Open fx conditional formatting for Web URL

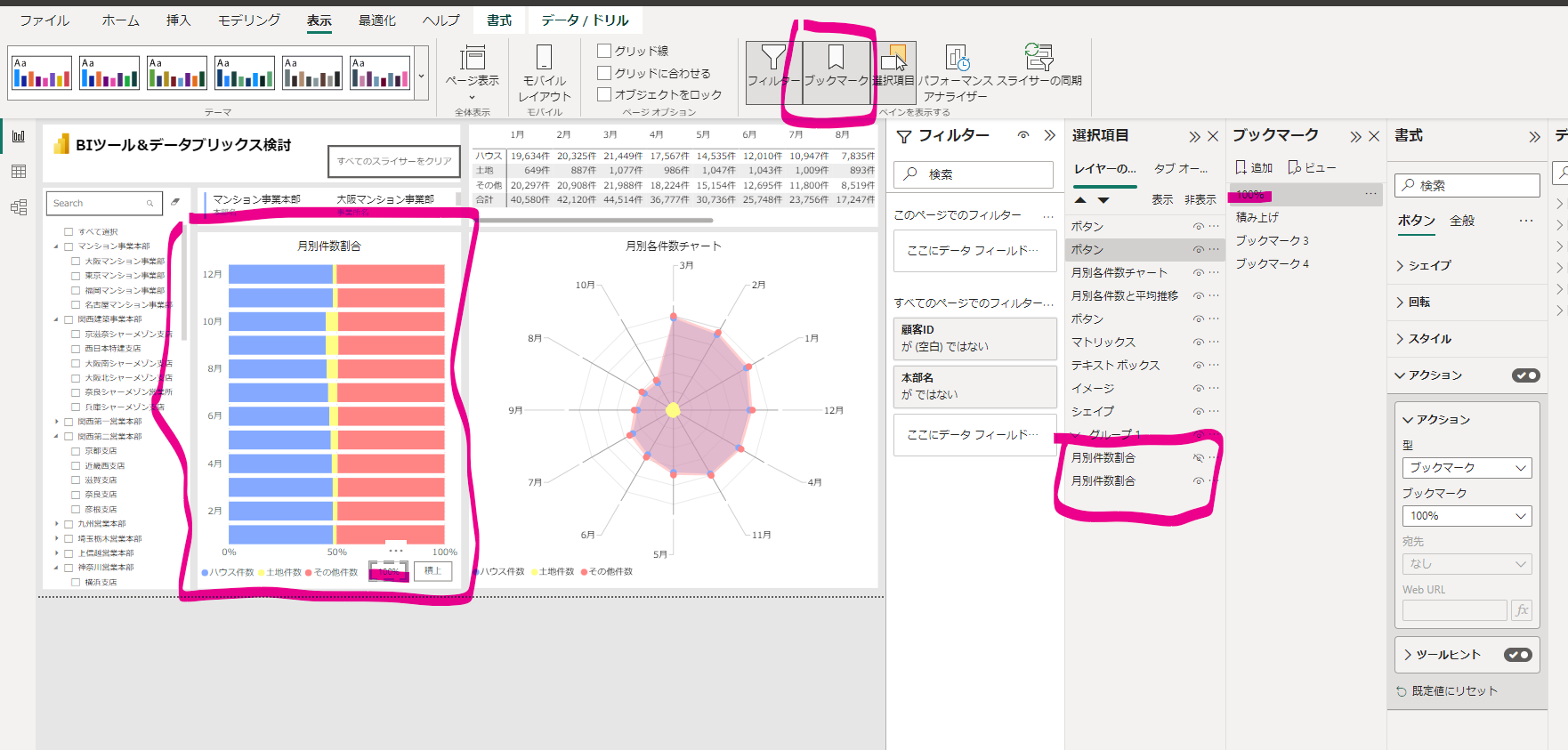1522,609
